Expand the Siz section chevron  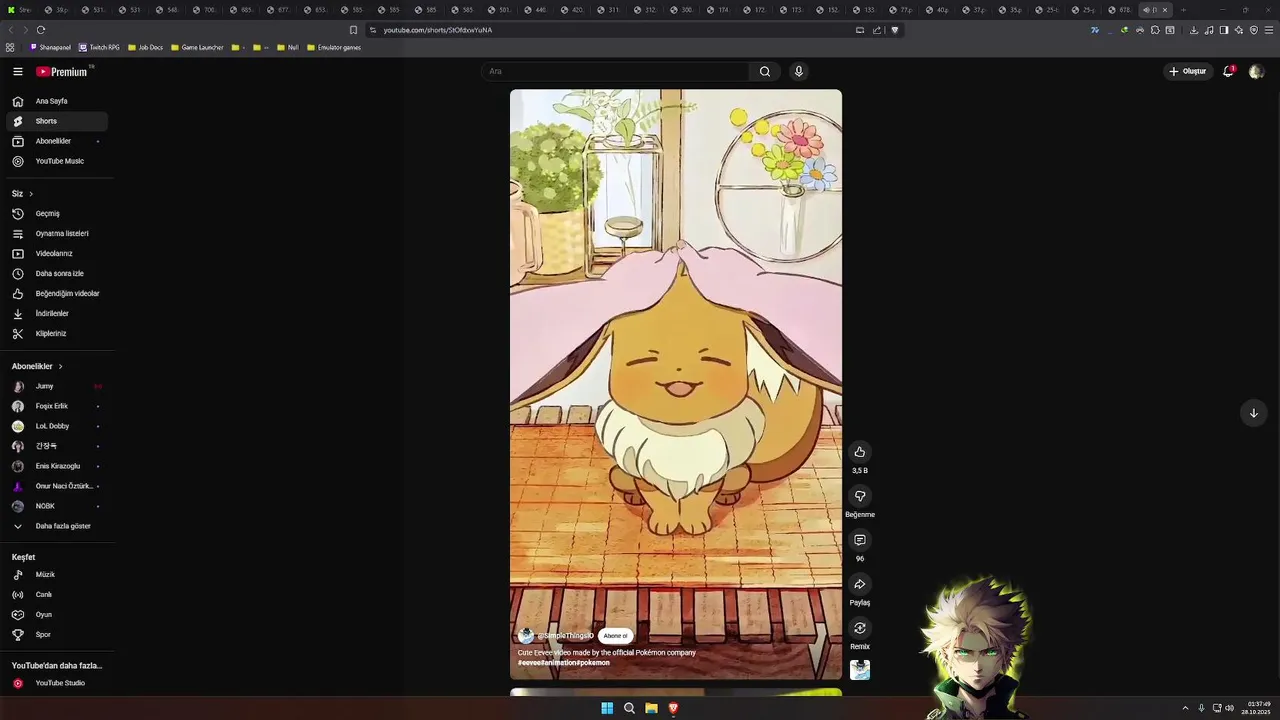31,193
